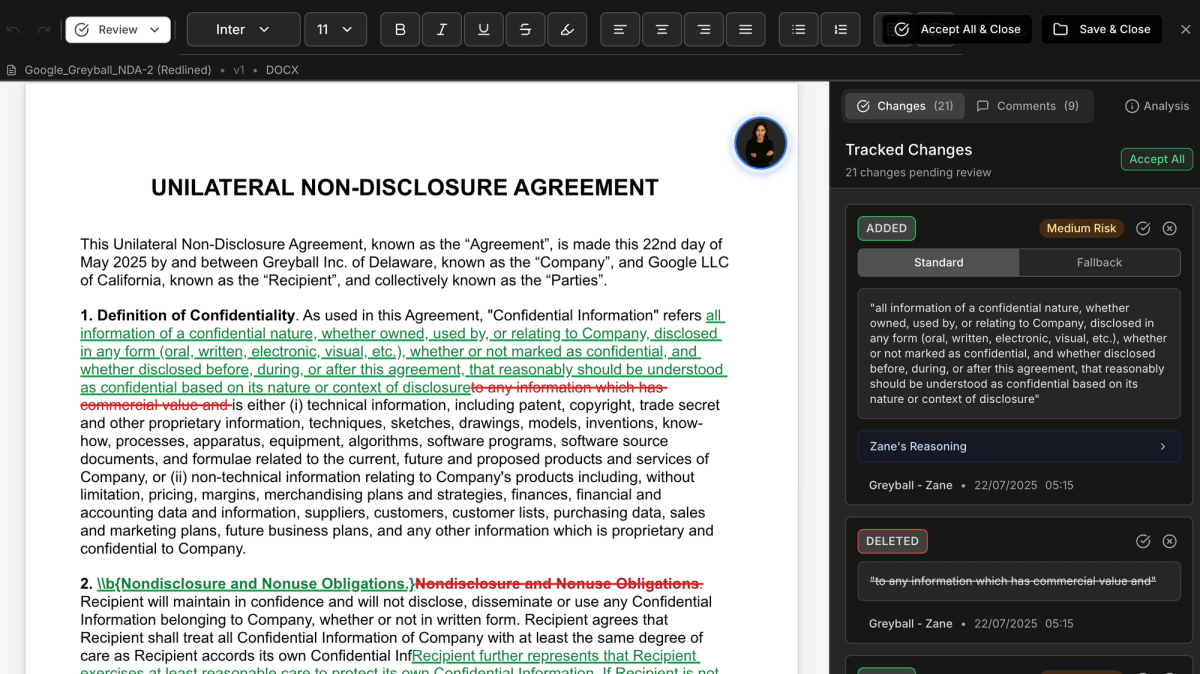Click the '1. Definition of Confidentiality' heading
Screen dimensions: 1200x674
click(x=188, y=316)
